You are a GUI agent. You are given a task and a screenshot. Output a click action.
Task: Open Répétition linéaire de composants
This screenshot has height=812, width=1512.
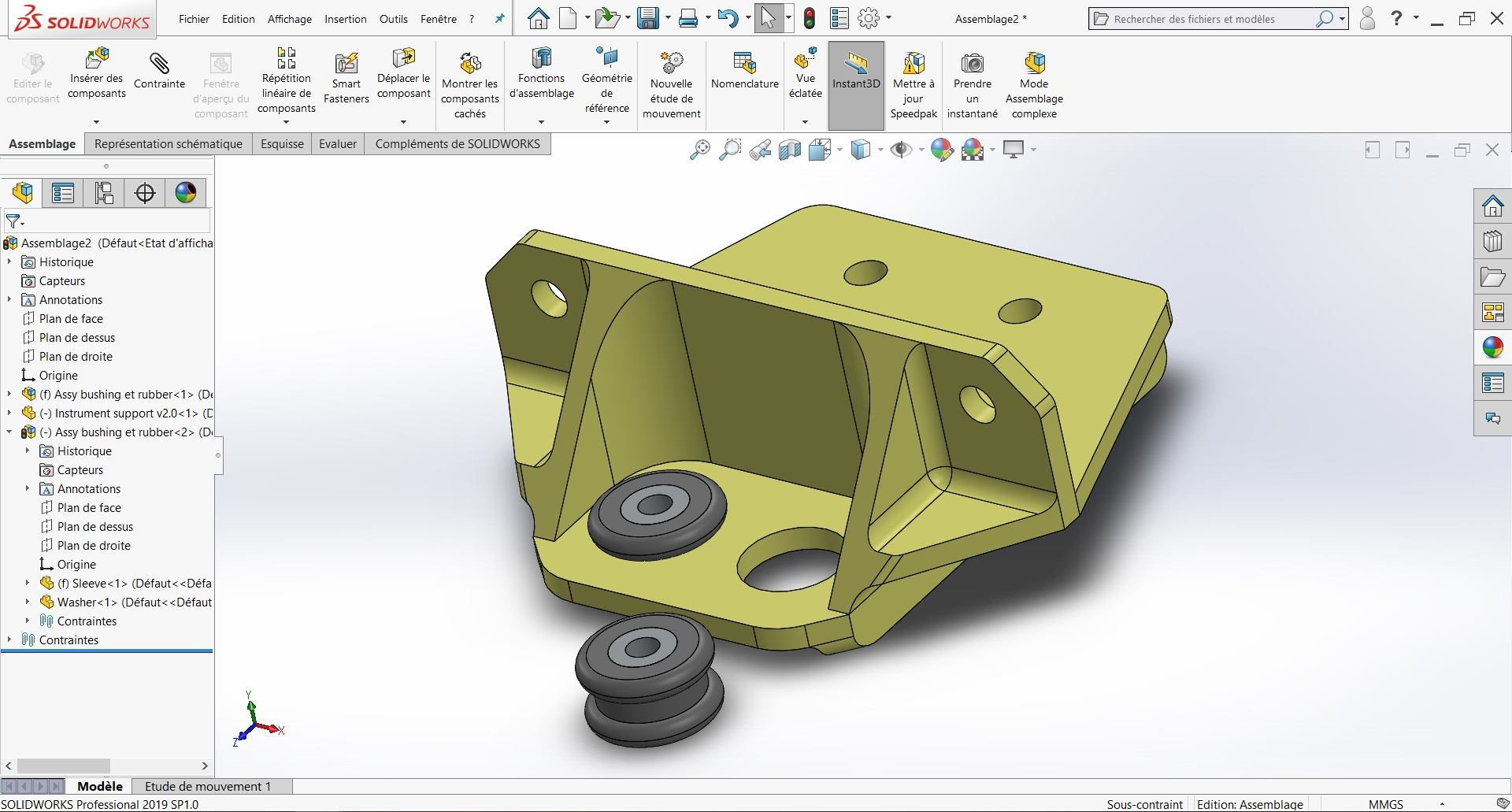click(287, 81)
